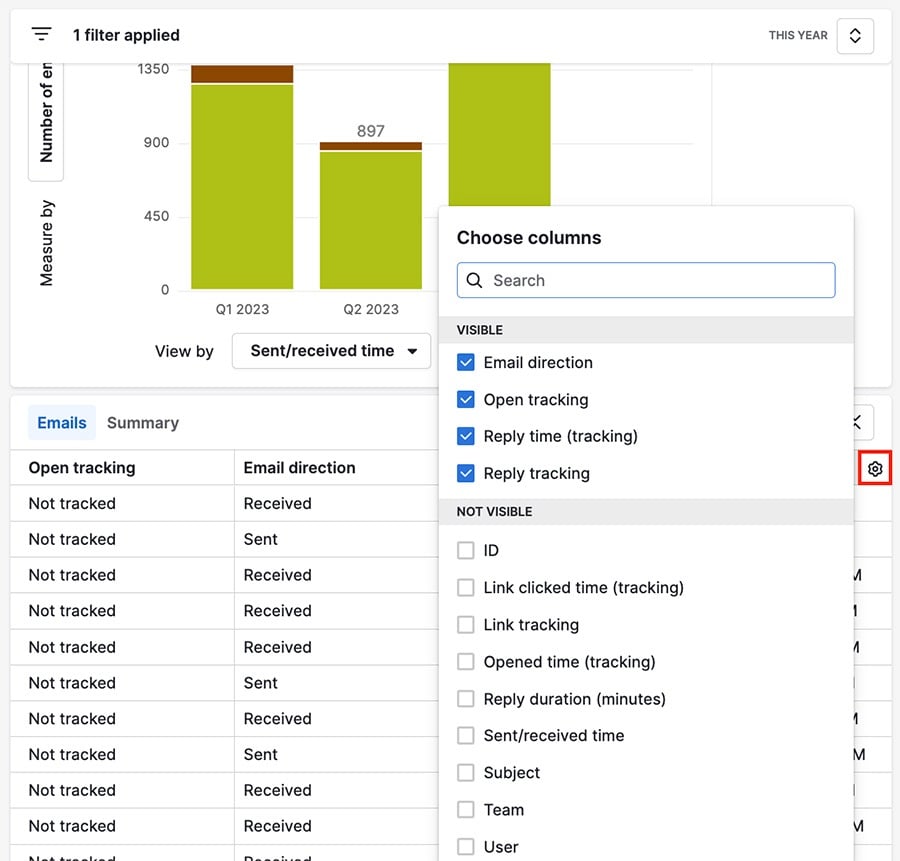Click the 1 filter applied label

point(126,34)
